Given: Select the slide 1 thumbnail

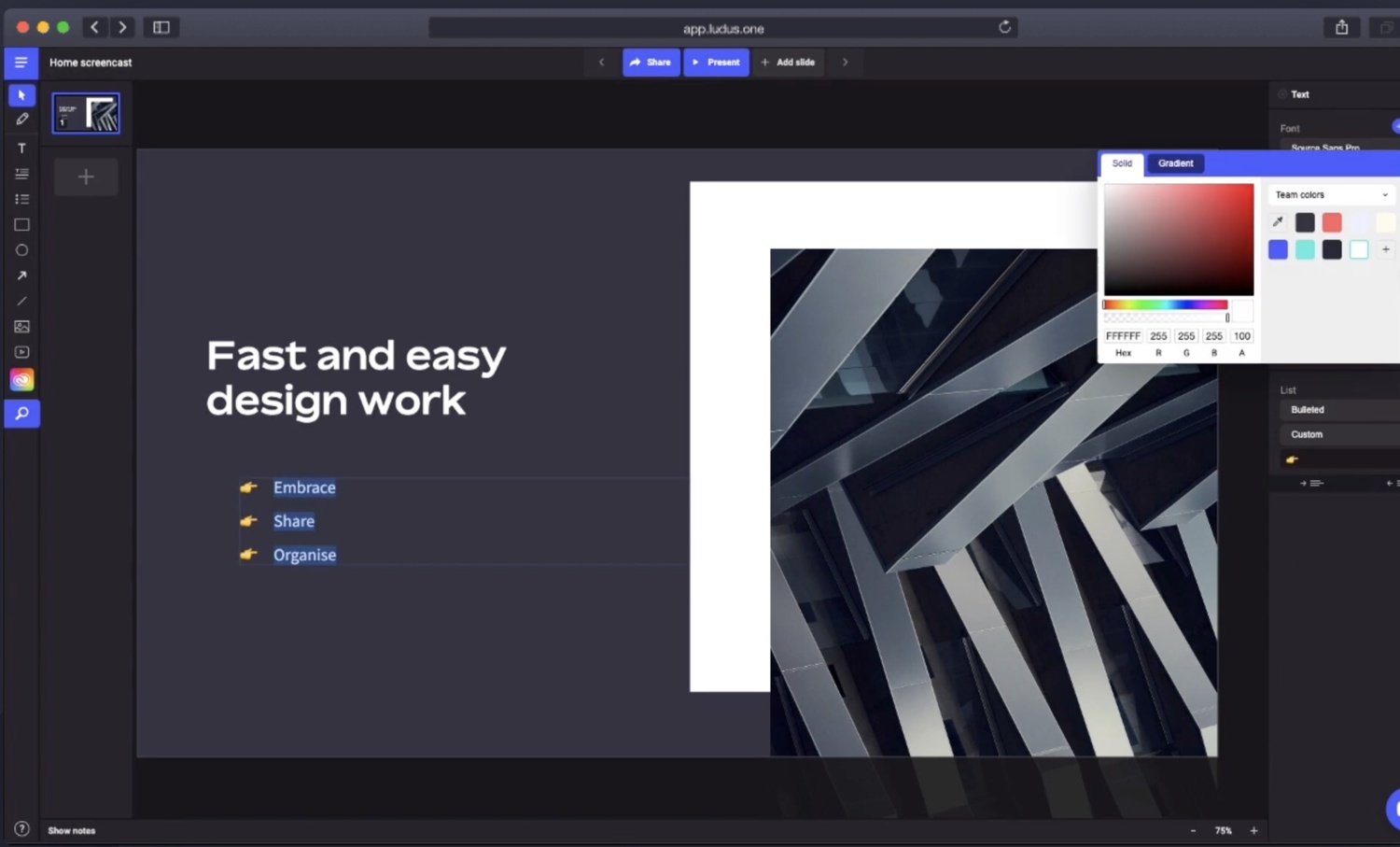Looking at the screenshot, I should pyautogui.click(x=85, y=112).
